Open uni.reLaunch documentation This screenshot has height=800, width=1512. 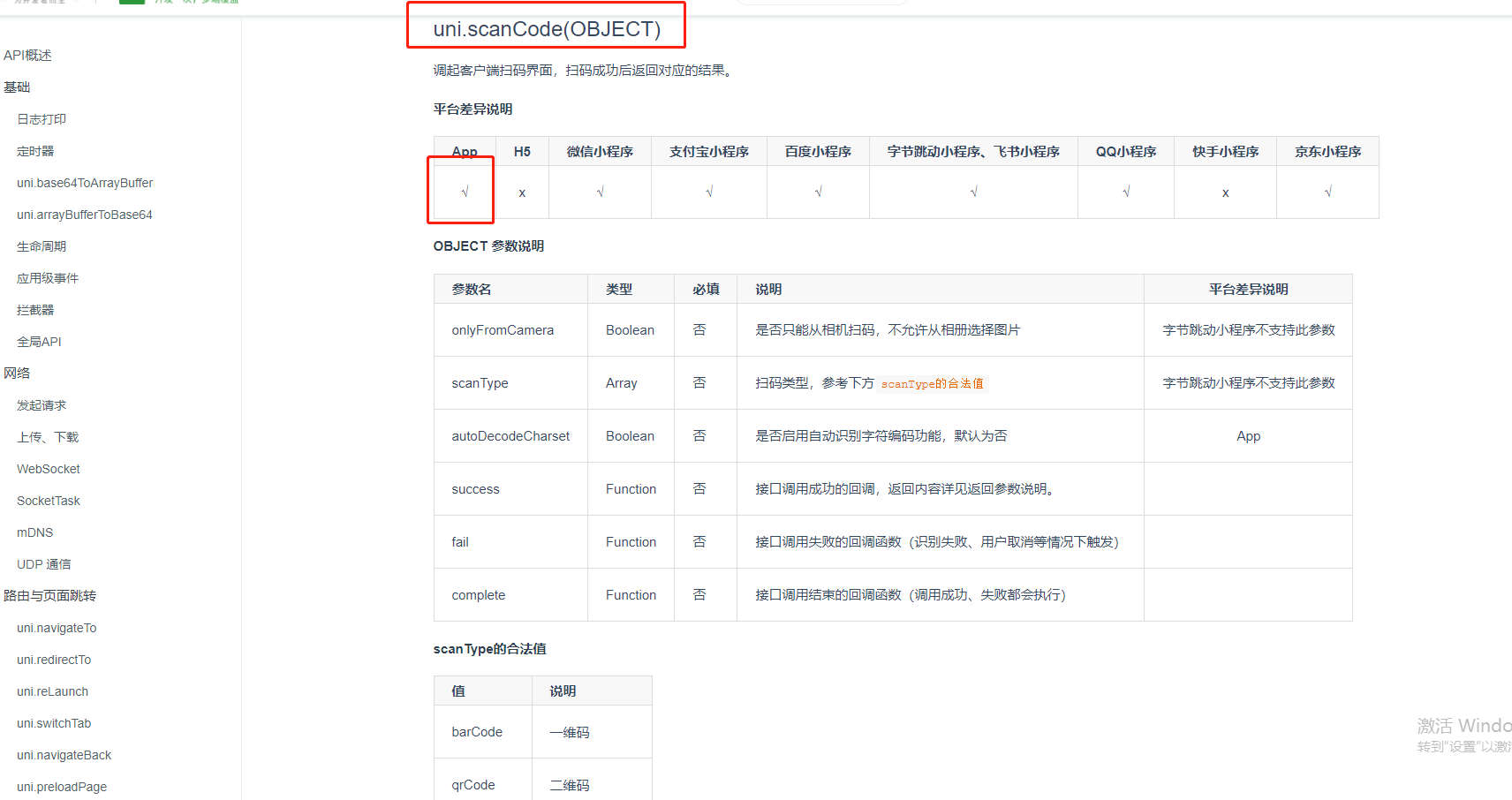52,691
